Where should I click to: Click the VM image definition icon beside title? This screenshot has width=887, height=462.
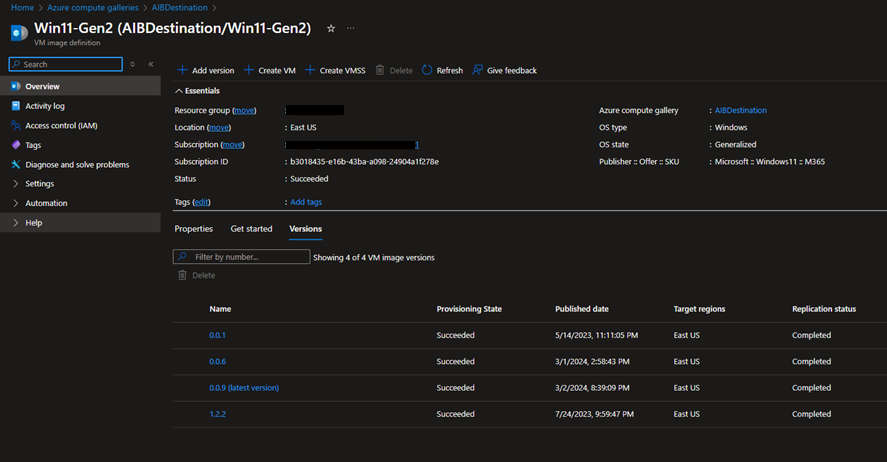[x=19, y=33]
